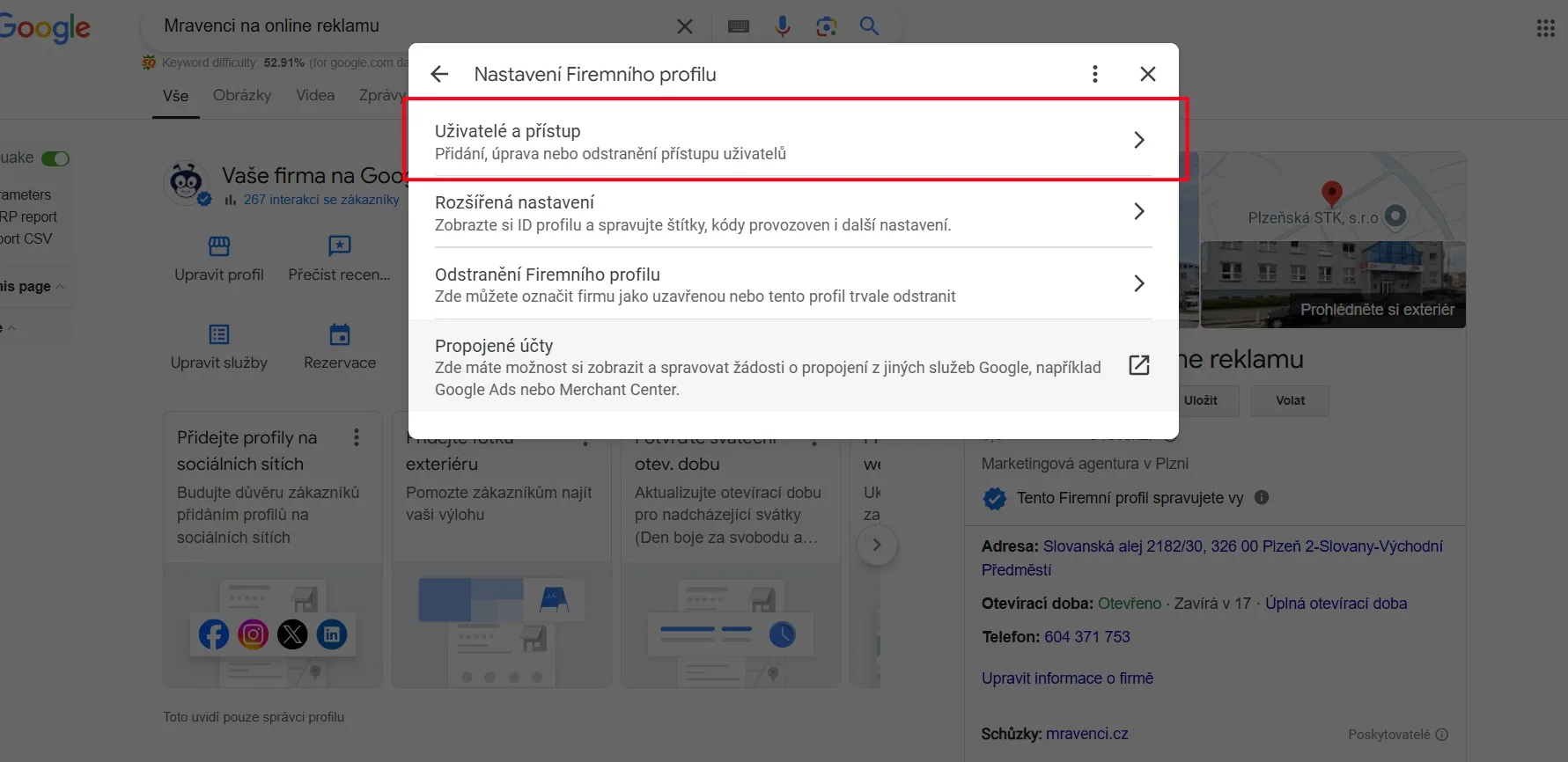
Task: Open Odstranění Firemního profilu row
Action: tap(793, 283)
